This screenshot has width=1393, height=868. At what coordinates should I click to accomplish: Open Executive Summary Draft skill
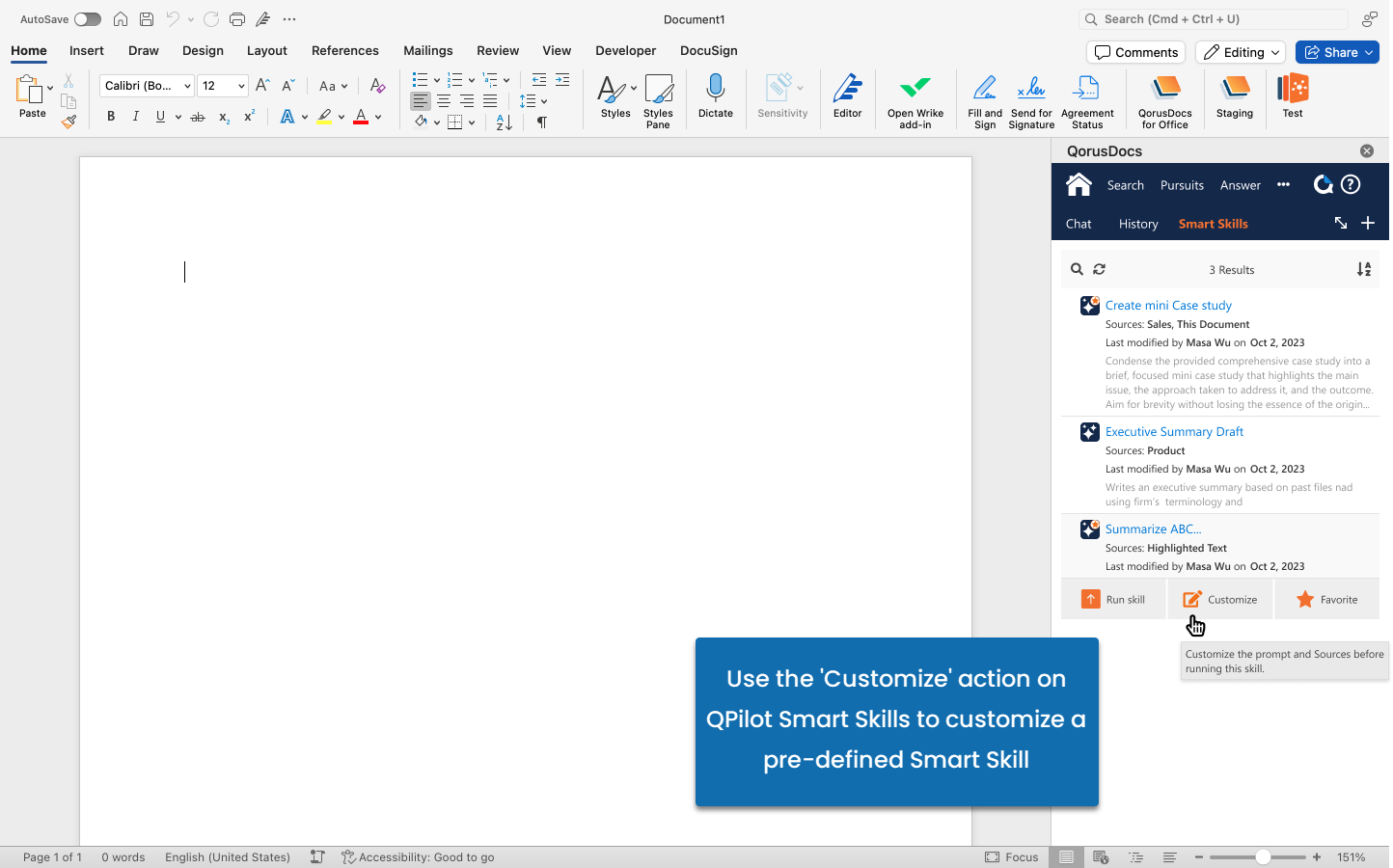point(1174,431)
